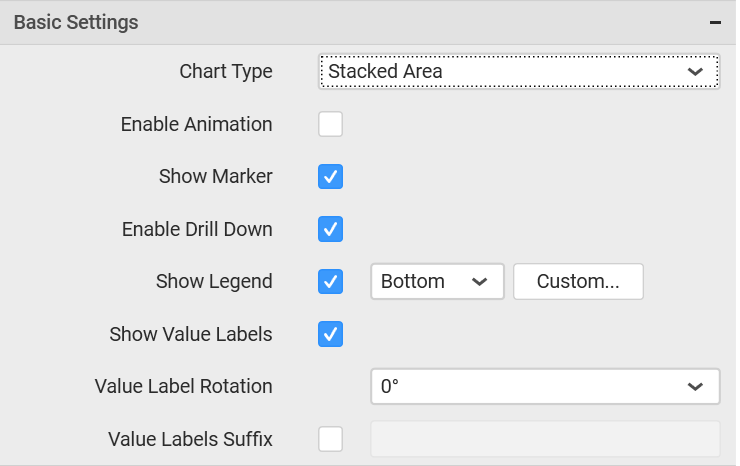This screenshot has height=466, width=740.
Task: Open the 0° rotation value dropdown
Action: [x=546, y=387]
